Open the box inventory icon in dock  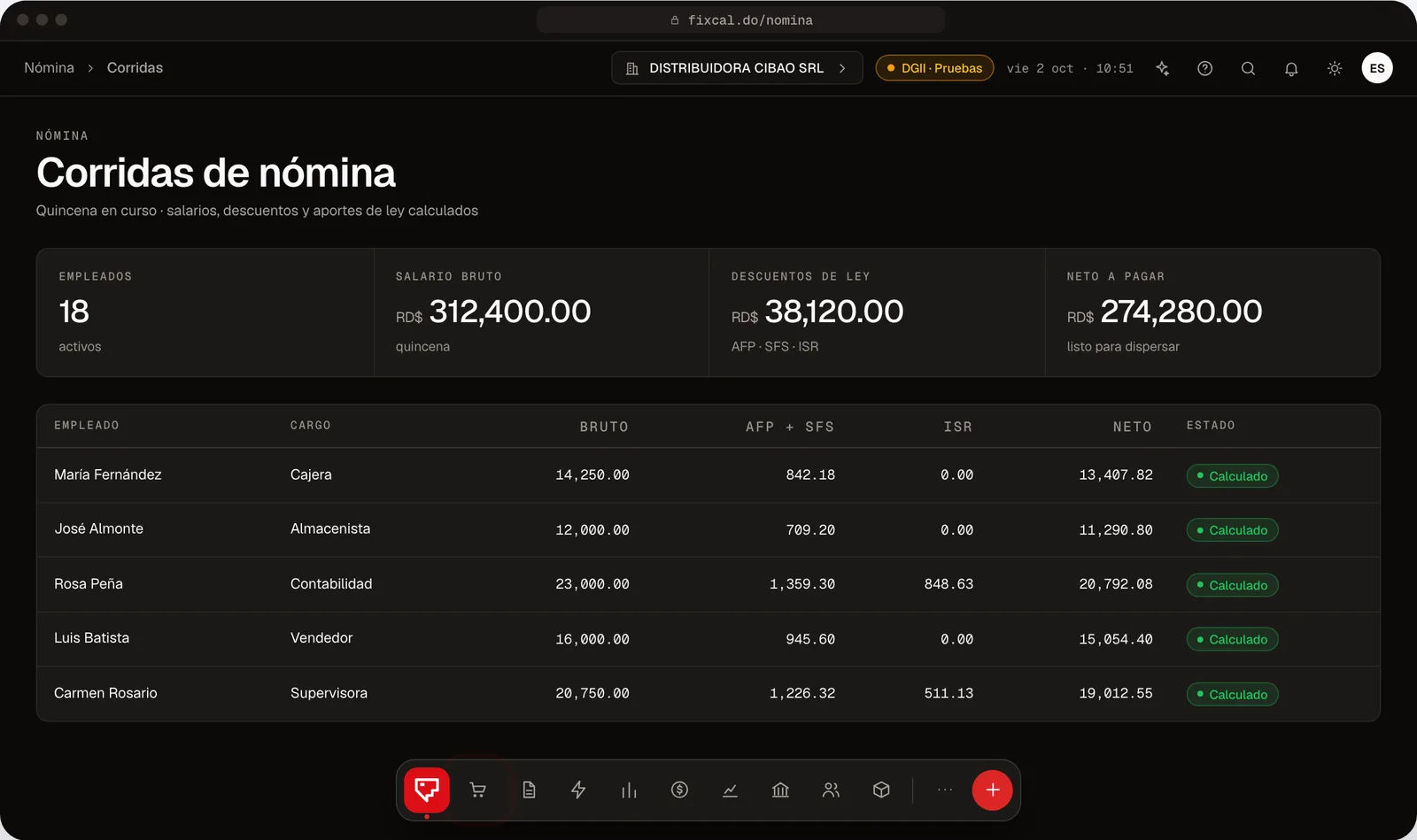(881, 790)
